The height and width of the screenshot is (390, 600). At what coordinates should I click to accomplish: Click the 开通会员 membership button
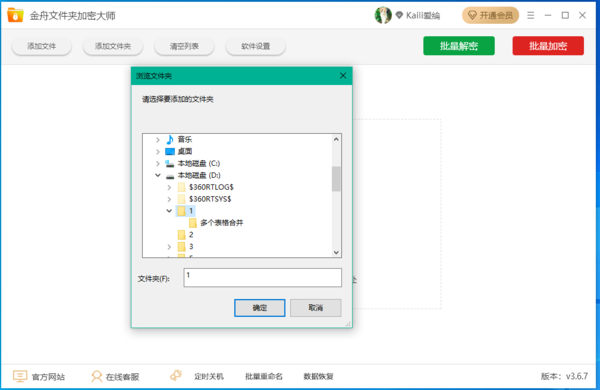490,15
